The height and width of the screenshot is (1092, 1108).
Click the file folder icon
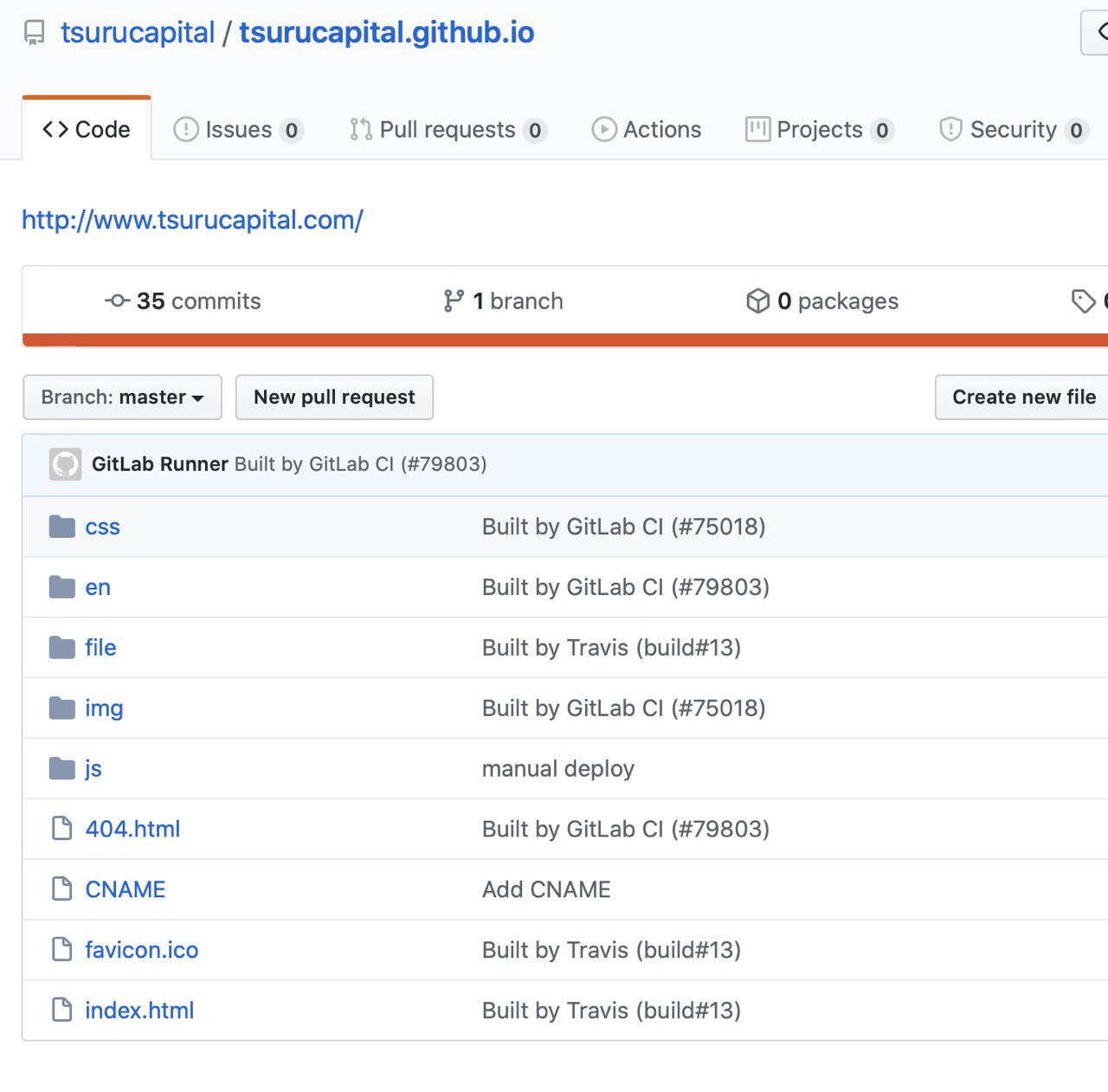(62, 648)
